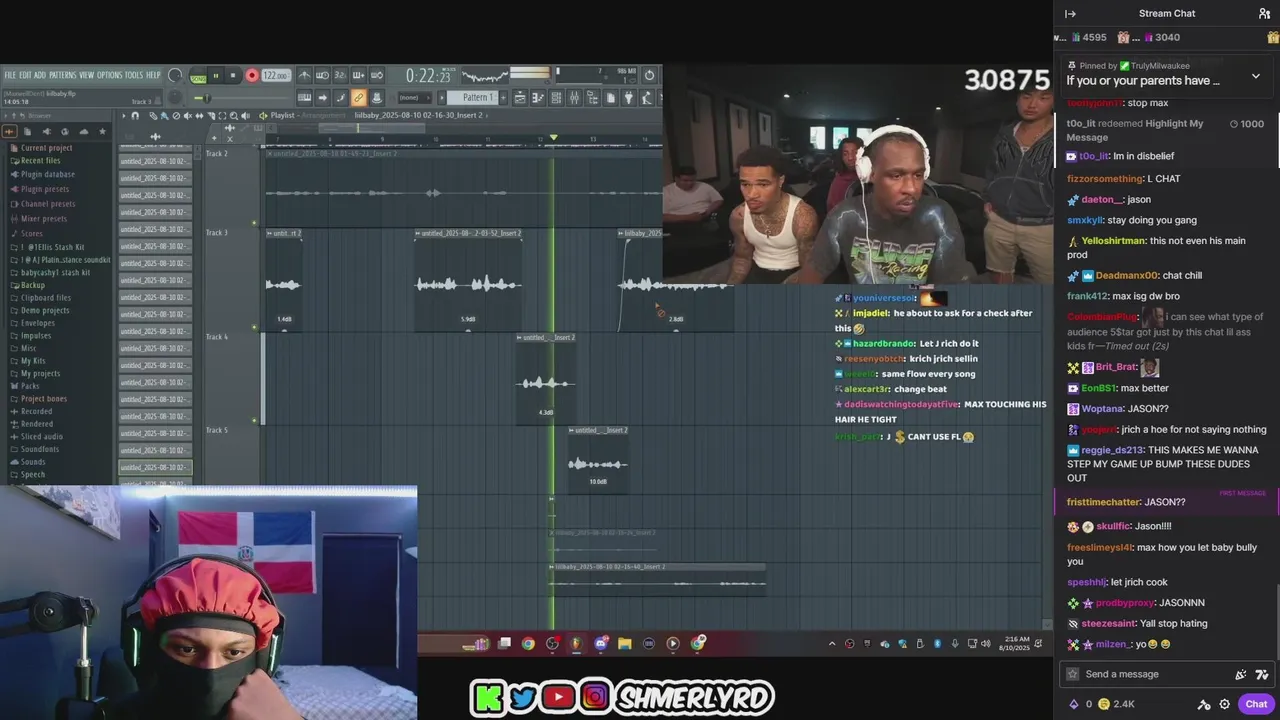Expand Mixer presets folder
1280x720 pixels.
pos(44,219)
